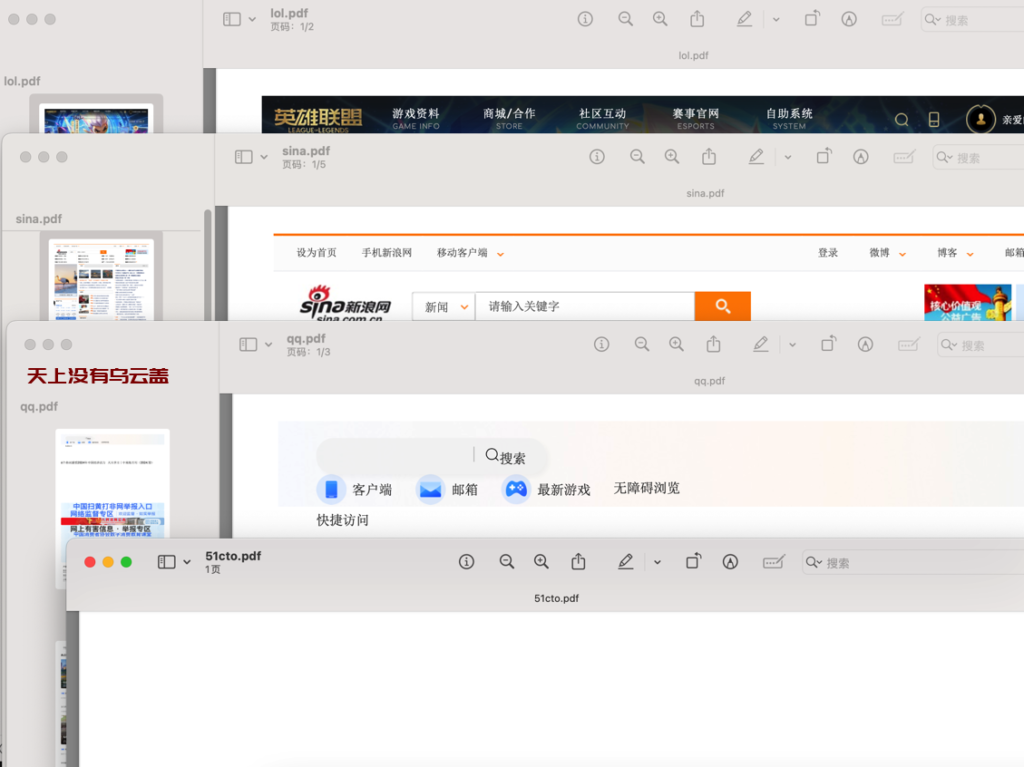Rotate page in the lol.pdf window

tap(812, 18)
